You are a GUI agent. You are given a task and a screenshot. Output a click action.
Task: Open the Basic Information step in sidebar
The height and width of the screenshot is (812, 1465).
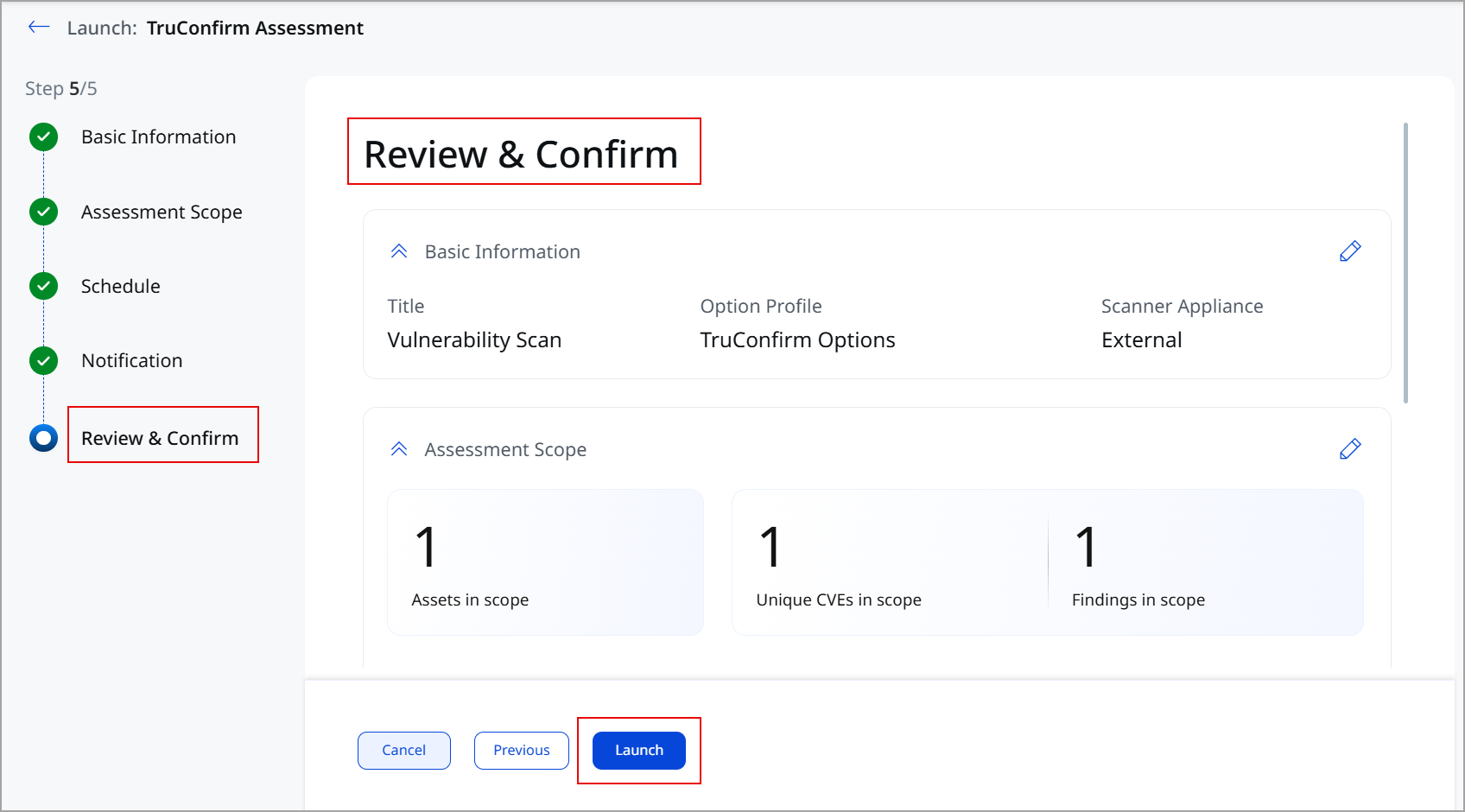coord(158,136)
